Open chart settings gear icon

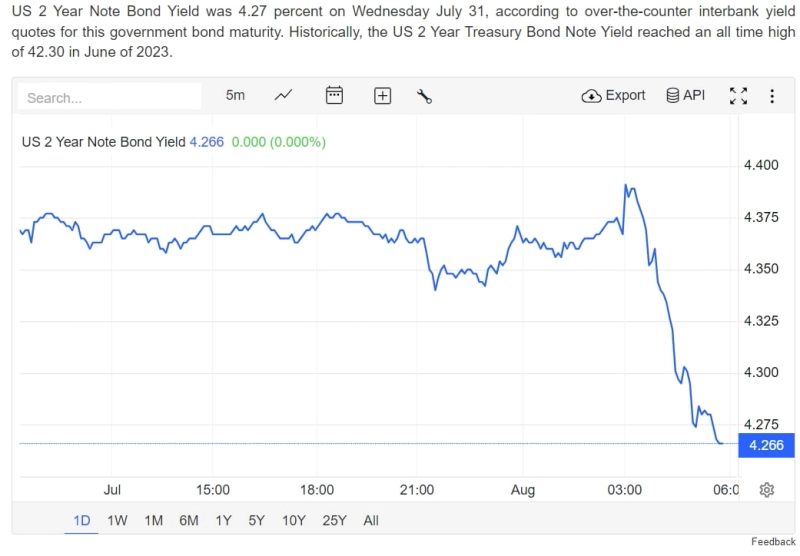(767, 489)
